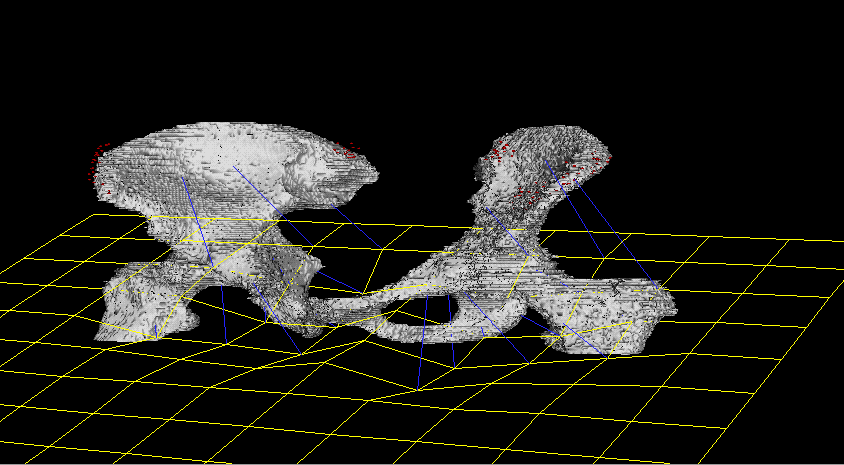
Task: Pick red marker points on left ilium's outer edge
Action: click(x=97, y=163)
